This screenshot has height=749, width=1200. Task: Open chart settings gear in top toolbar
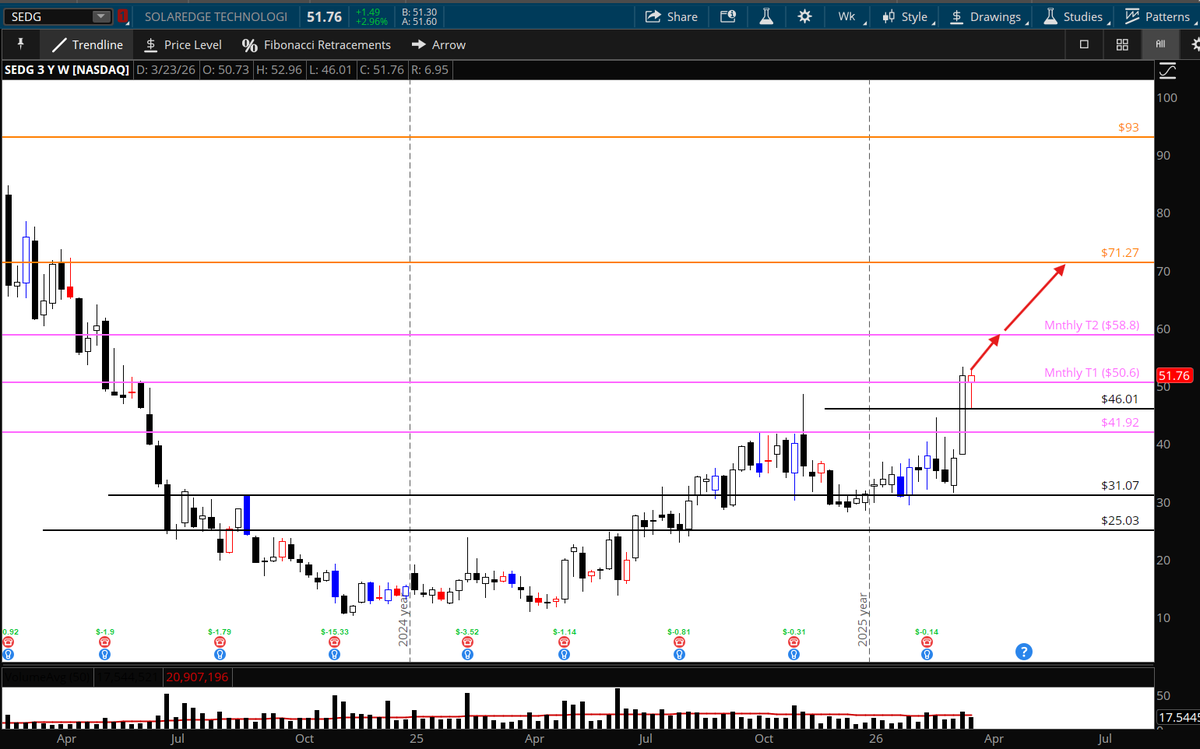coord(805,17)
